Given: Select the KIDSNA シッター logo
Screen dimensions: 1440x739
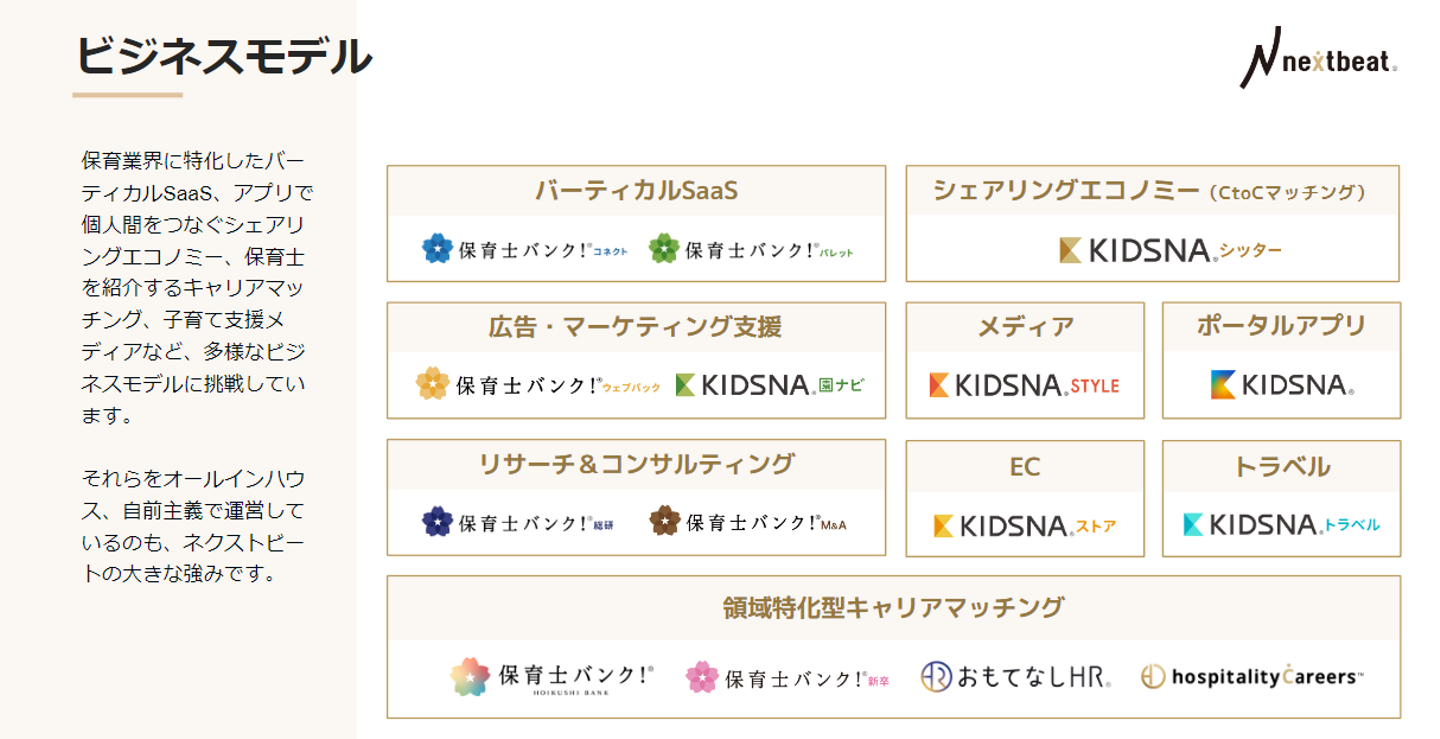Looking at the screenshot, I should [1169, 249].
